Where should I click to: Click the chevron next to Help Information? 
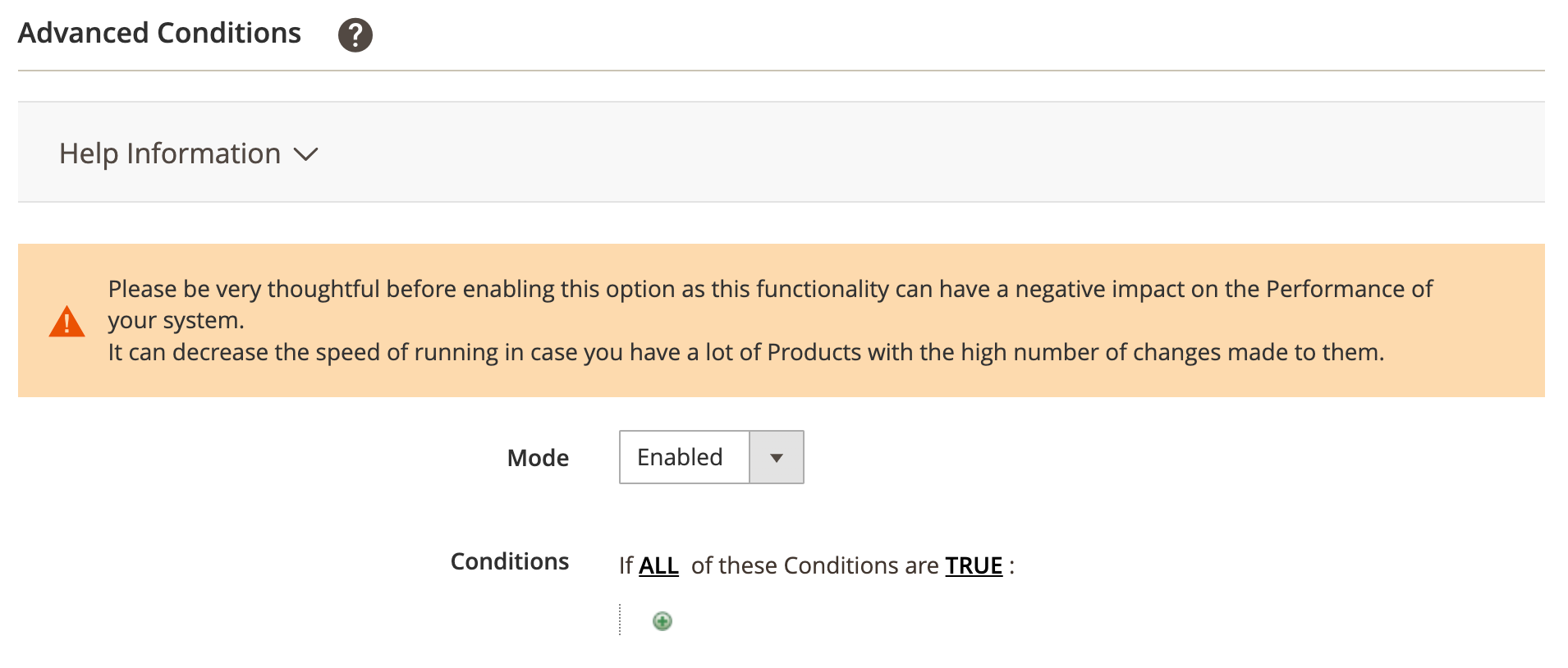(307, 154)
